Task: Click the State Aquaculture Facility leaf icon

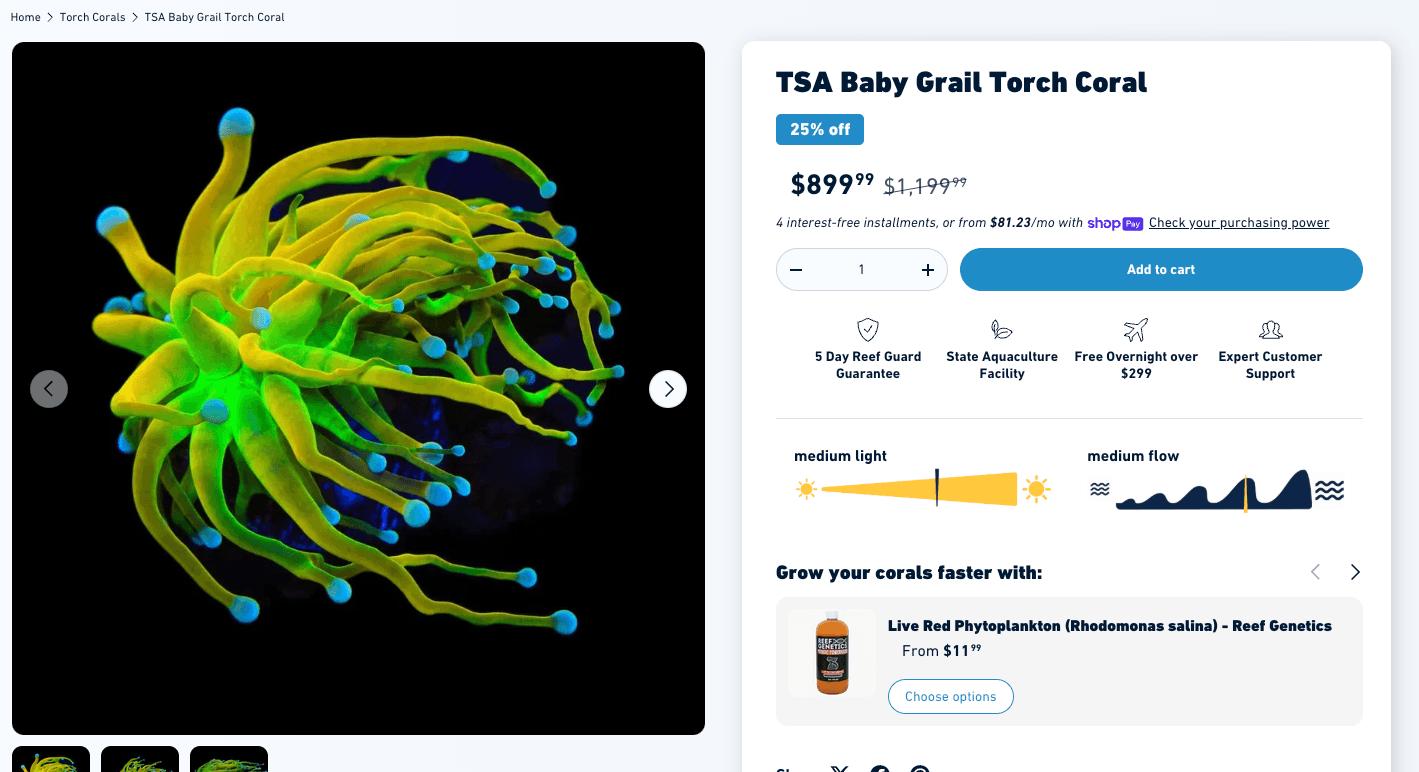Action: click(1001, 329)
